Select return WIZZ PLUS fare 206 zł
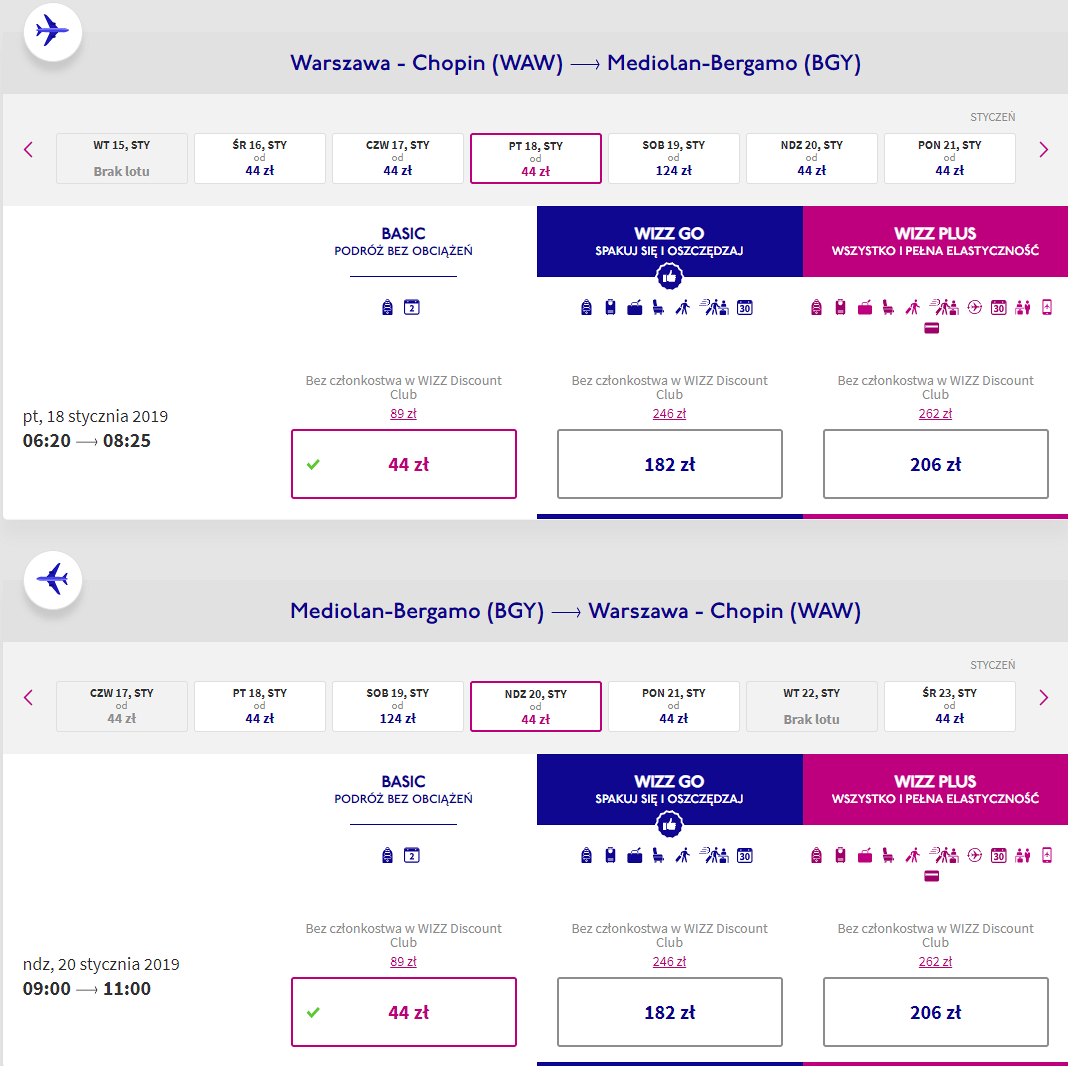This screenshot has height=1066, width=1068. point(935,1012)
